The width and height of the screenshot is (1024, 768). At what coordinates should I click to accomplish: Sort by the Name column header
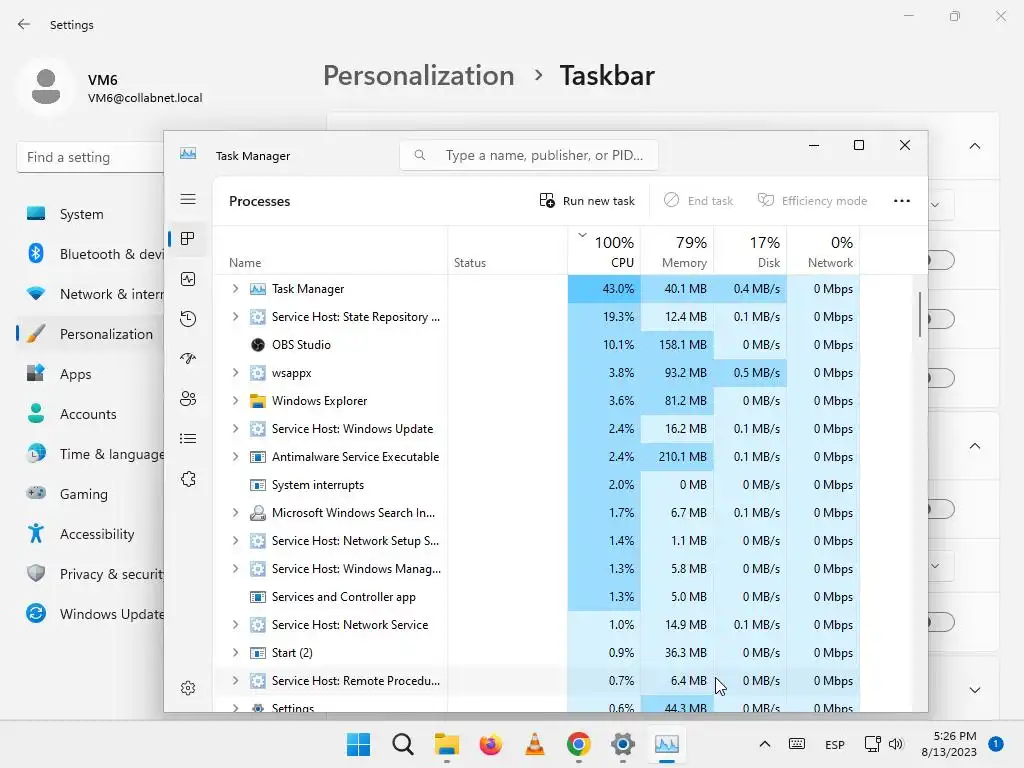tap(330, 251)
